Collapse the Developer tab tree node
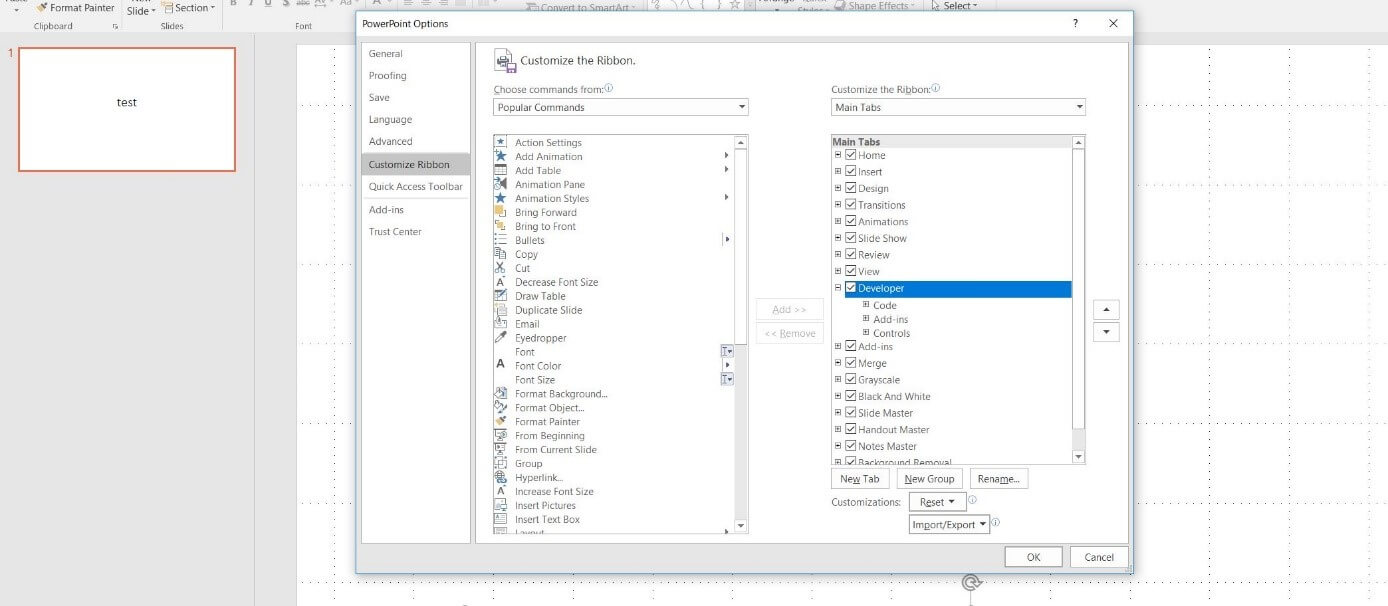The width and height of the screenshot is (1388, 606). [x=838, y=288]
